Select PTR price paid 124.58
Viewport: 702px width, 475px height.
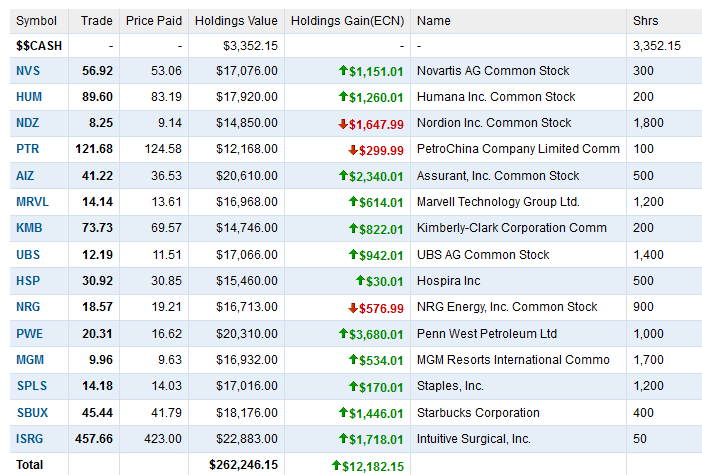(163, 149)
